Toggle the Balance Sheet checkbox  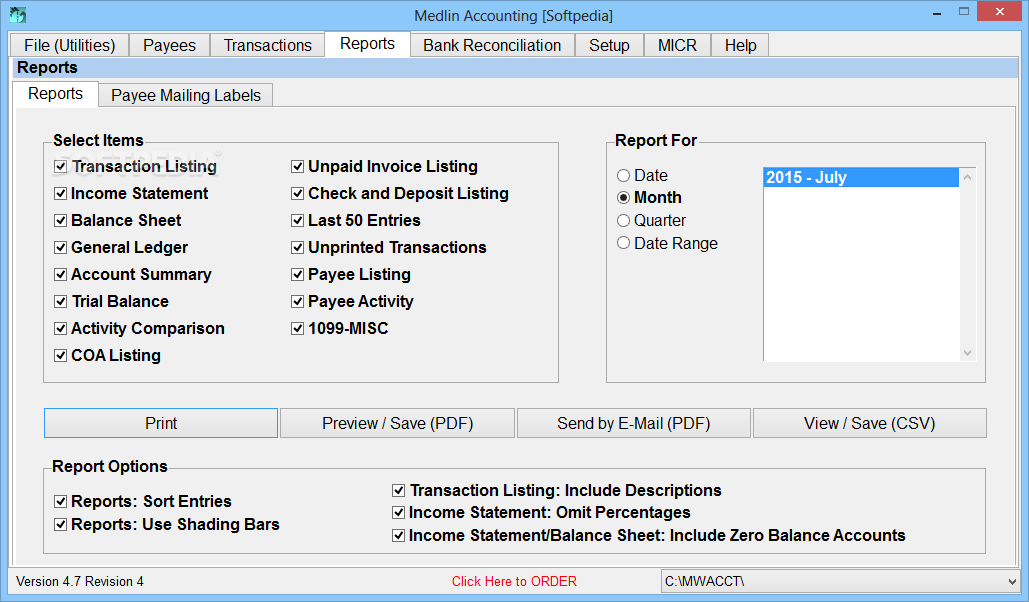coord(60,221)
